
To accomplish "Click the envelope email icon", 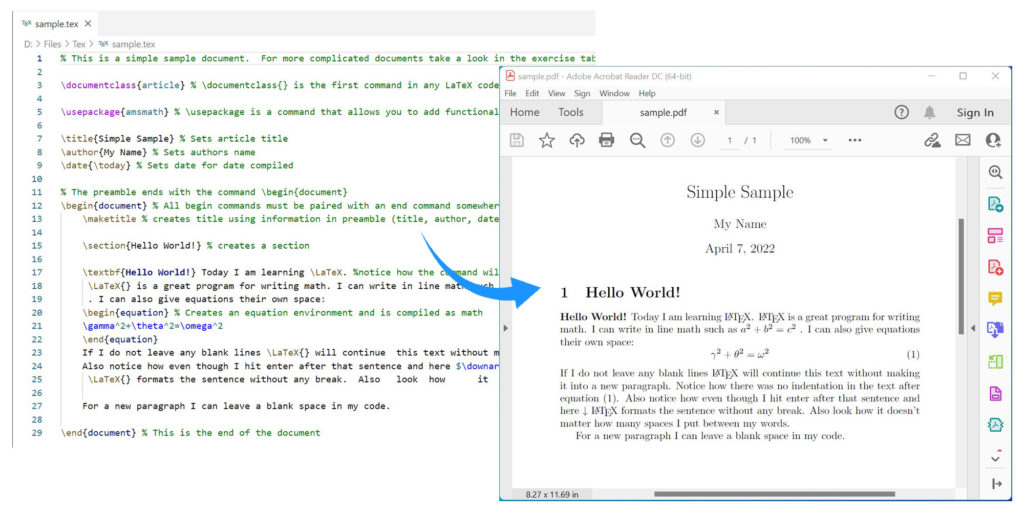I will pyautogui.click(x=962, y=141).
